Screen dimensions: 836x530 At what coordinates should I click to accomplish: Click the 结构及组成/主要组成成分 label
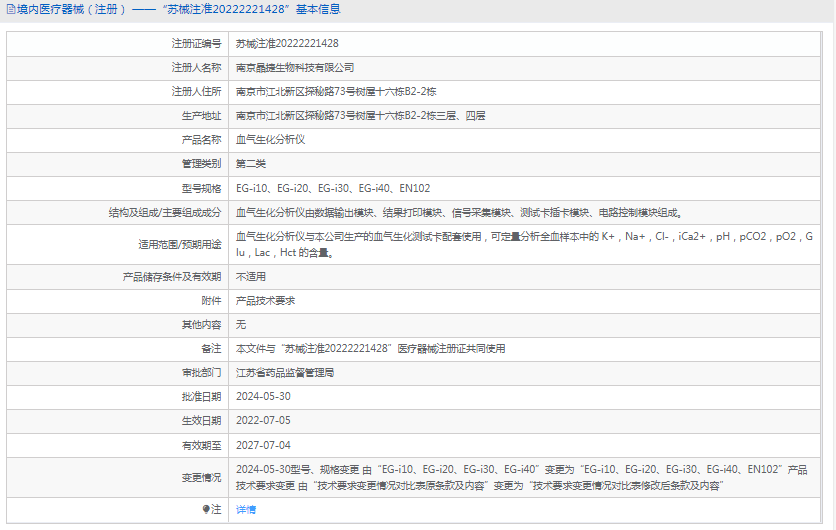[x=165, y=213]
